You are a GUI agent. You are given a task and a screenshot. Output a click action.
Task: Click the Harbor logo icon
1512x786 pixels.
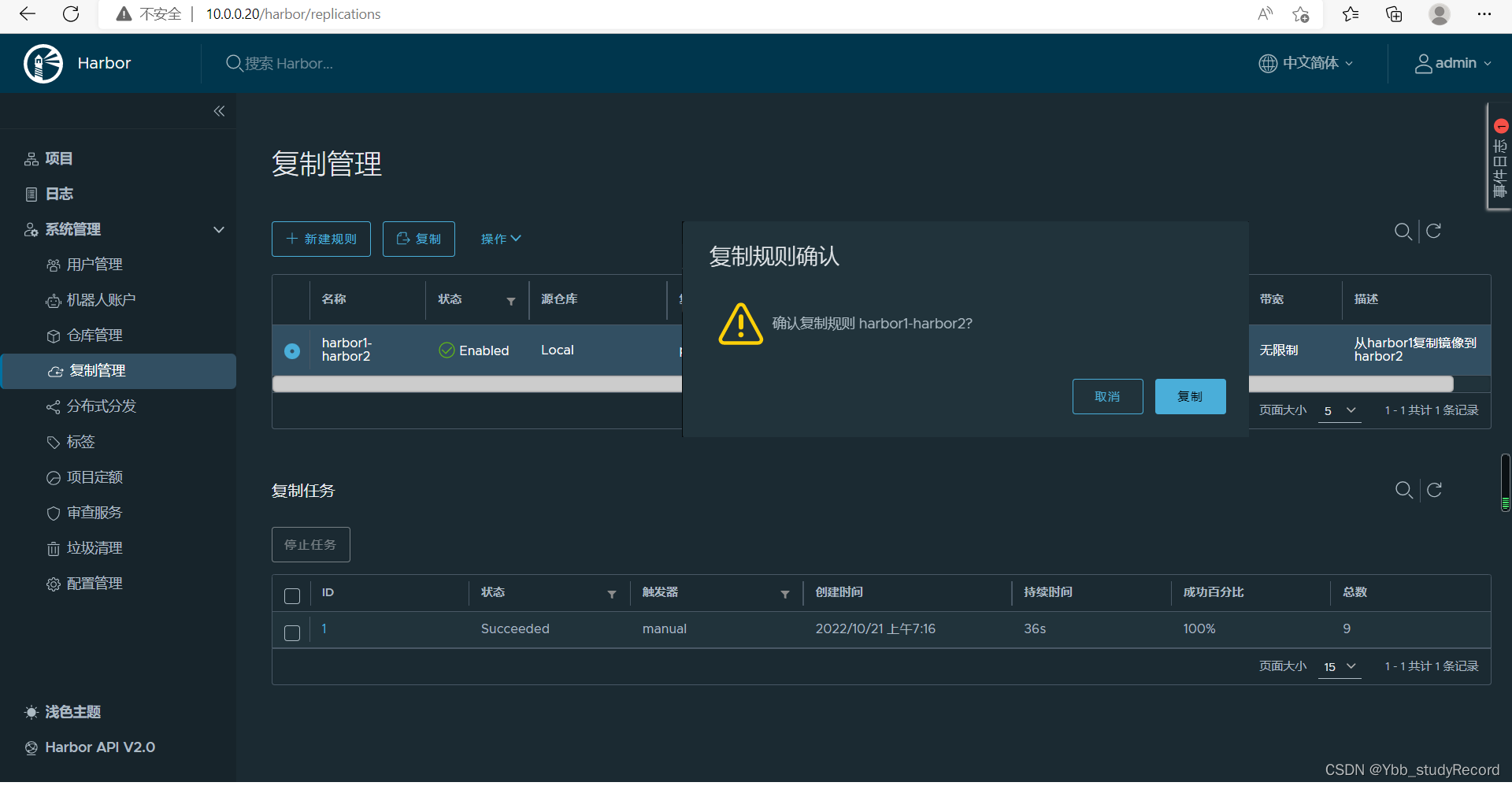[43, 63]
